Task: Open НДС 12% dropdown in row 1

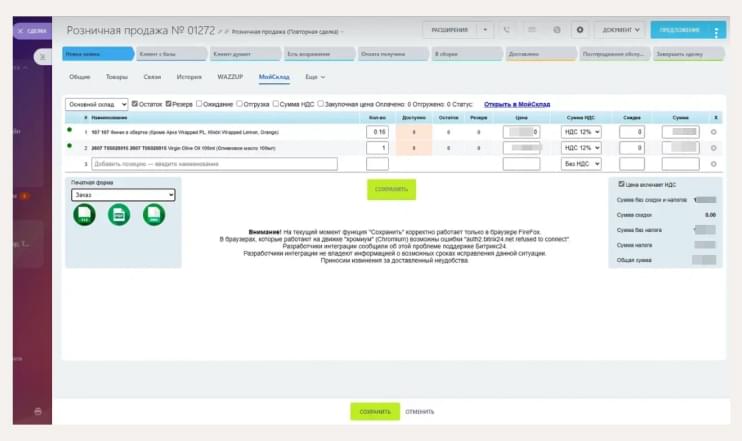Action: coord(581,132)
